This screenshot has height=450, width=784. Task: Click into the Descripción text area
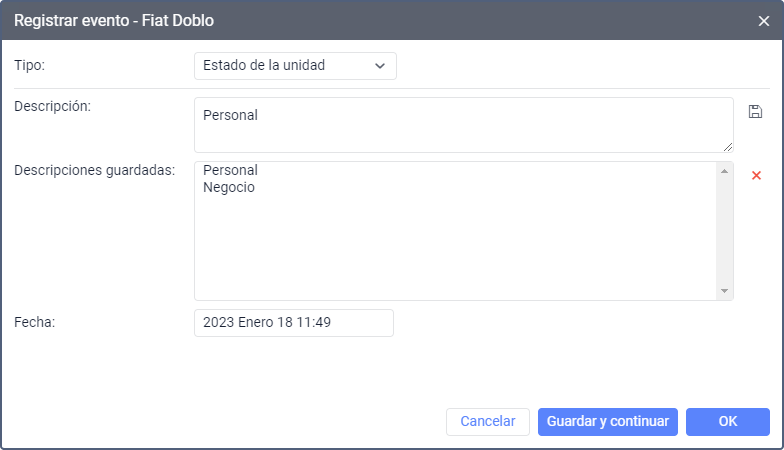point(463,125)
